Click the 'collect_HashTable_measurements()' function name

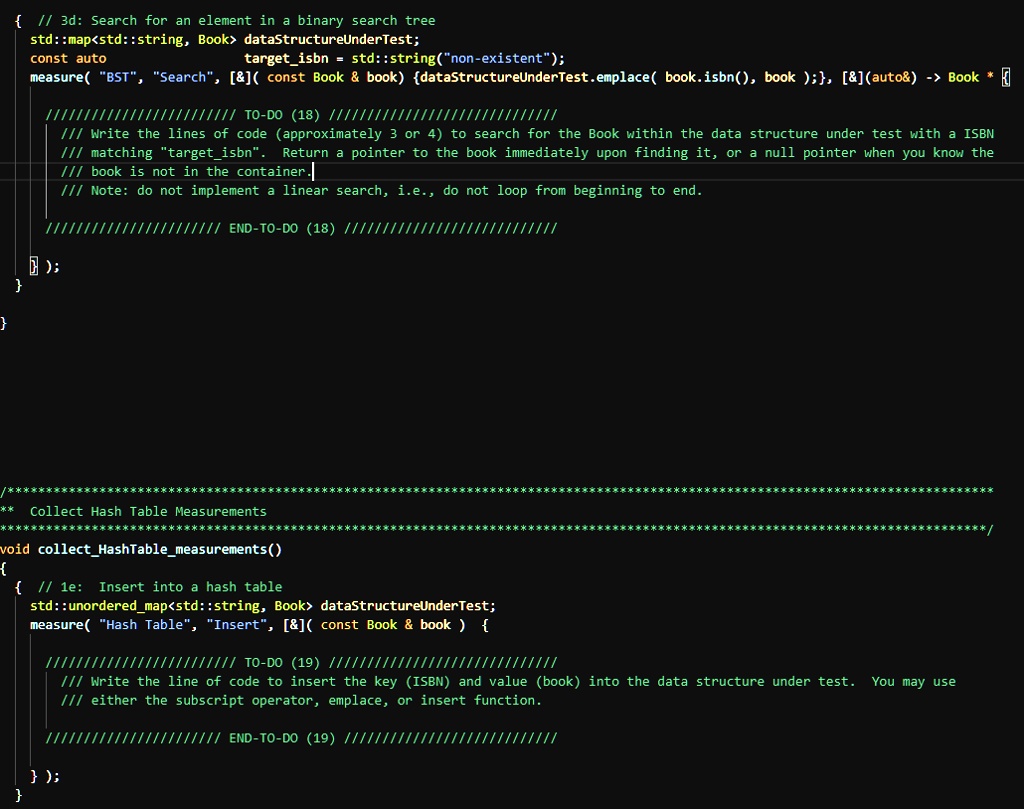(160, 549)
